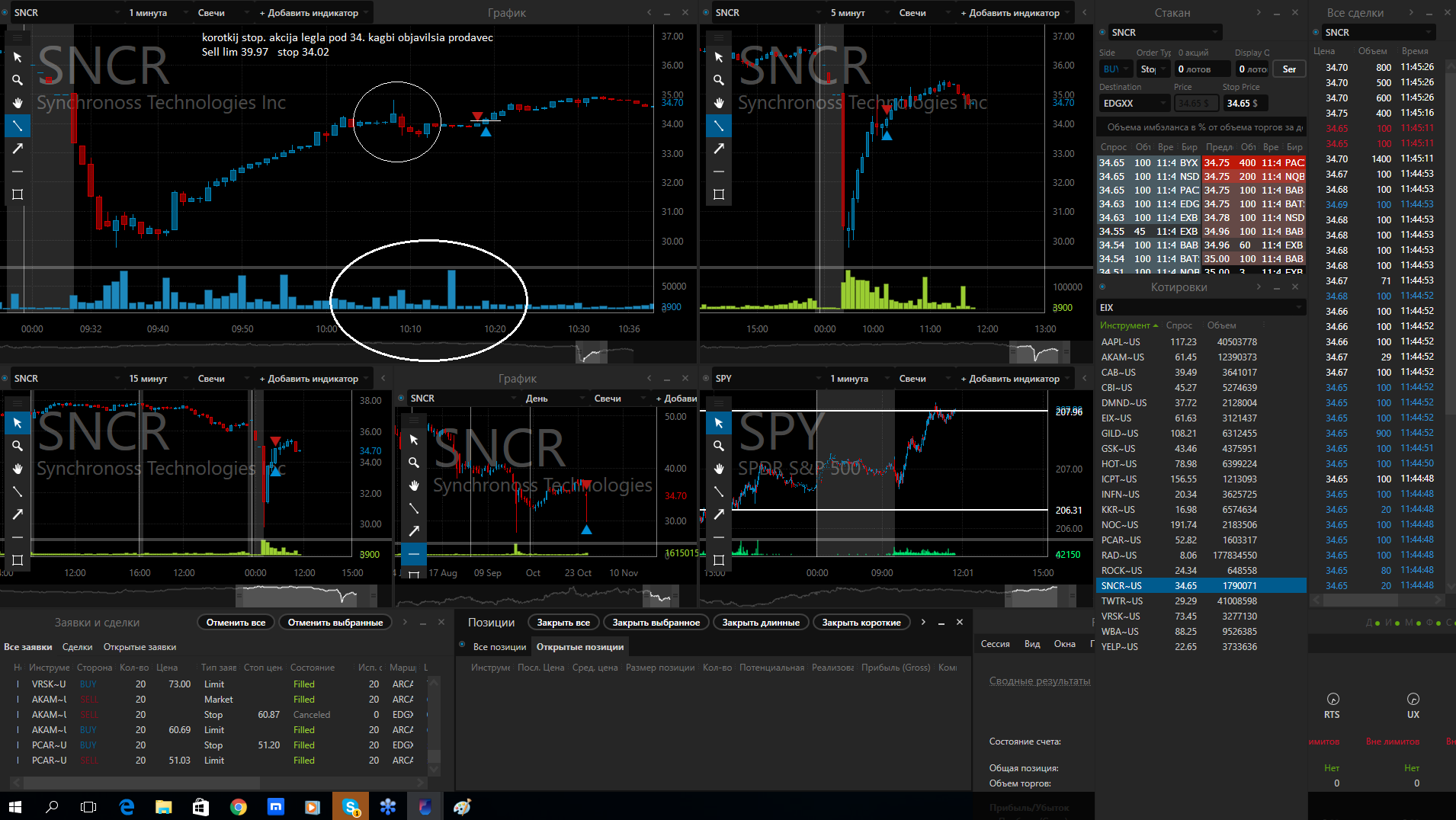Screen dimensions: 1456x820
Task: Click Отменить все button
Action: coord(236,623)
